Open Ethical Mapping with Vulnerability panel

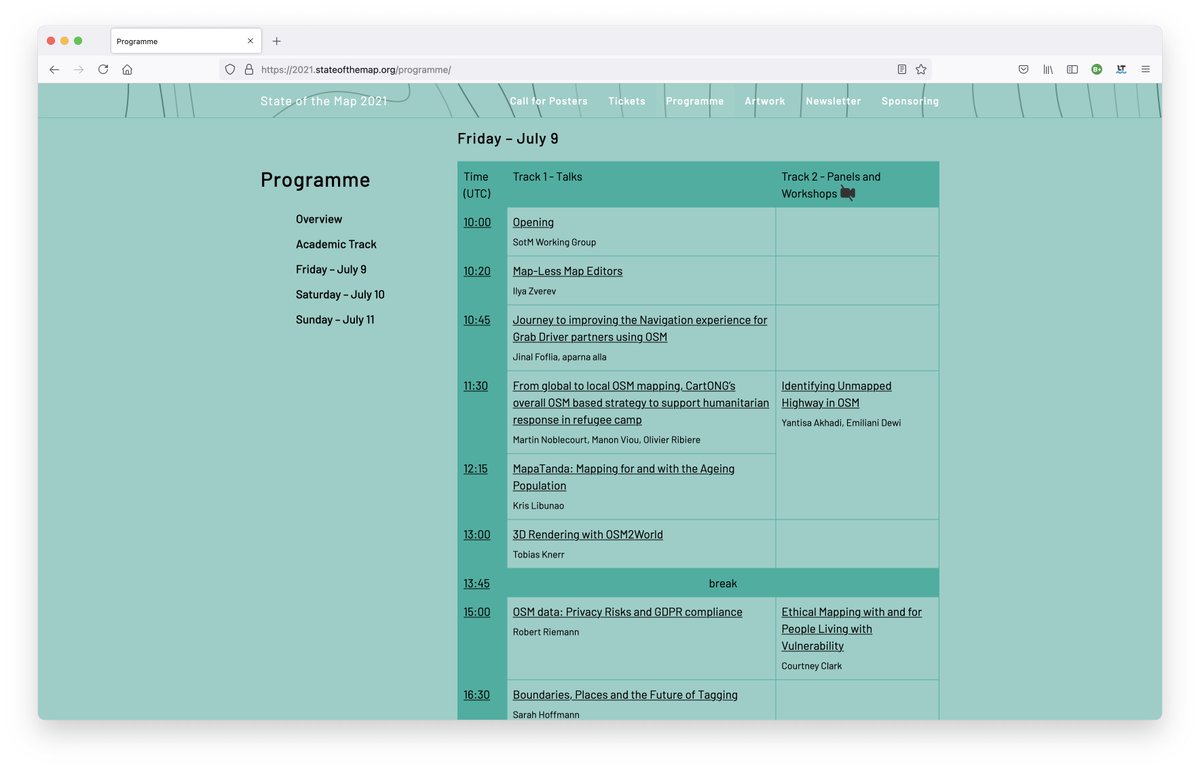(x=852, y=629)
